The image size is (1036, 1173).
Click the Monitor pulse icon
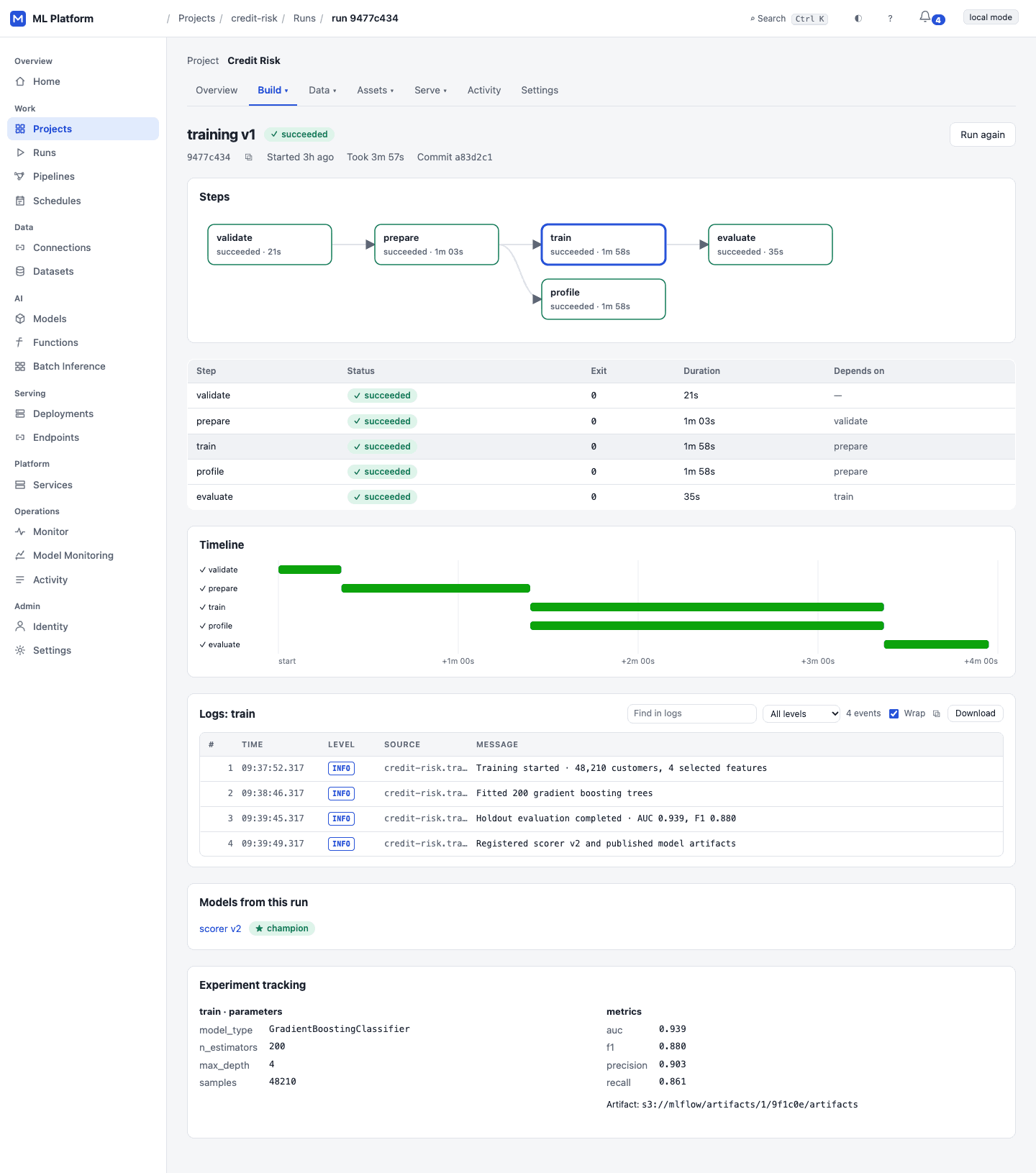pyautogui.click(x=20, y=531)
